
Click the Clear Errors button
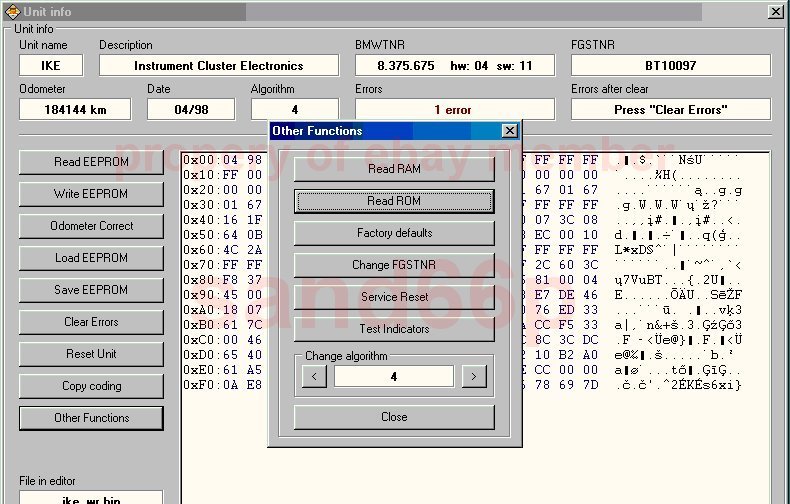[91, 322]
